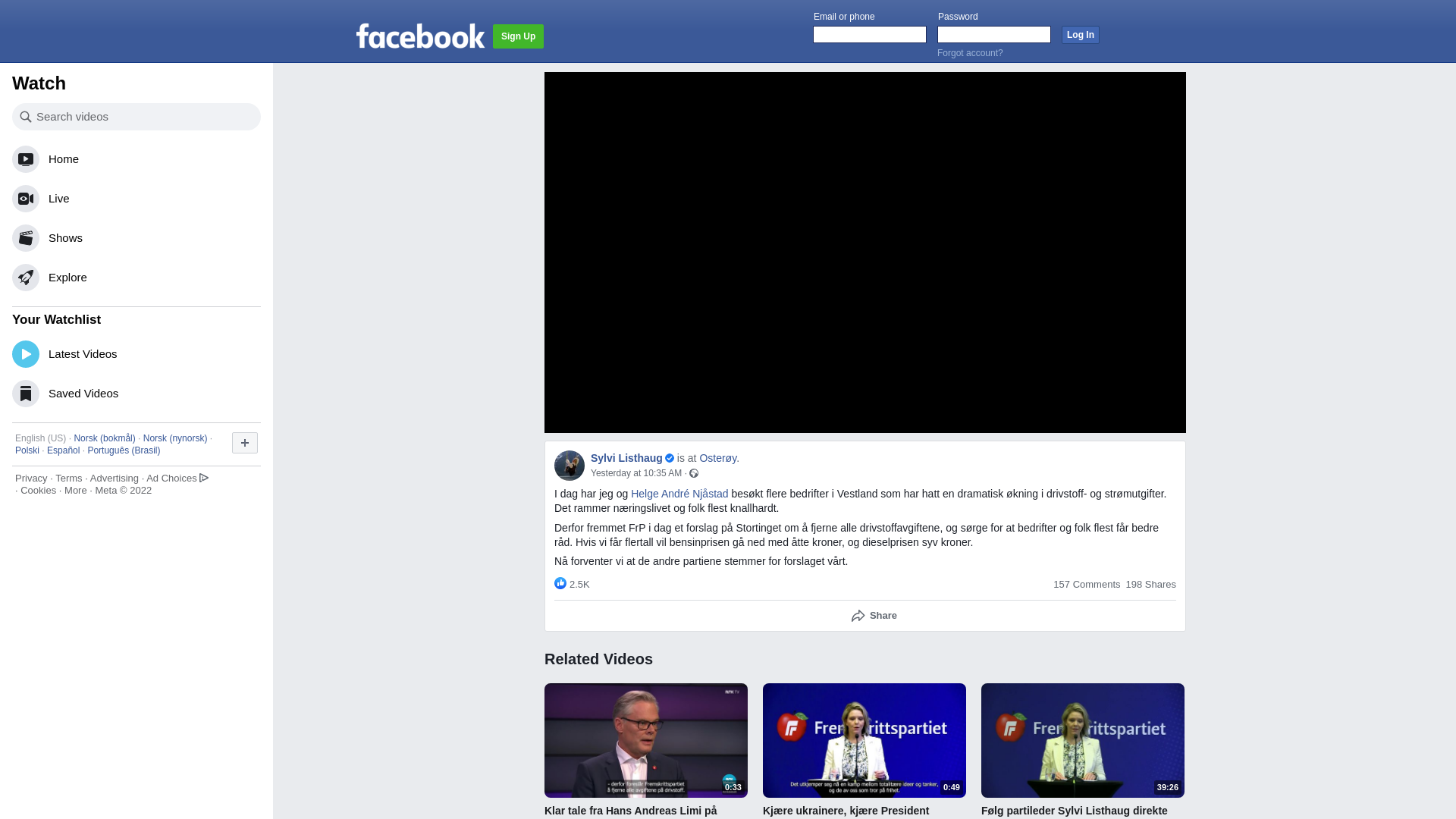Open the 0:33 Hans Andreas Limi video thumbnail
Screen dimensions: 1456x819
click(646, 740)
